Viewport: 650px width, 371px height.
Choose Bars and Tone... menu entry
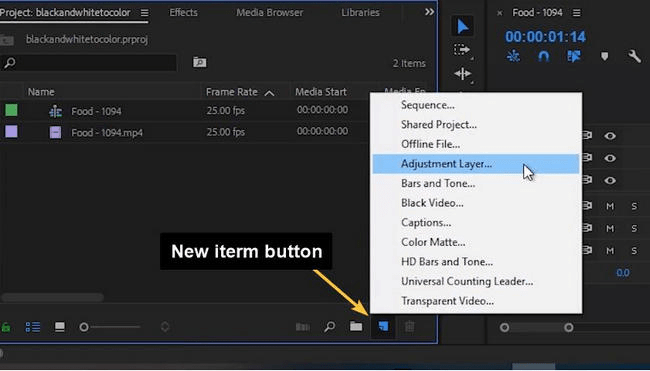475,183
